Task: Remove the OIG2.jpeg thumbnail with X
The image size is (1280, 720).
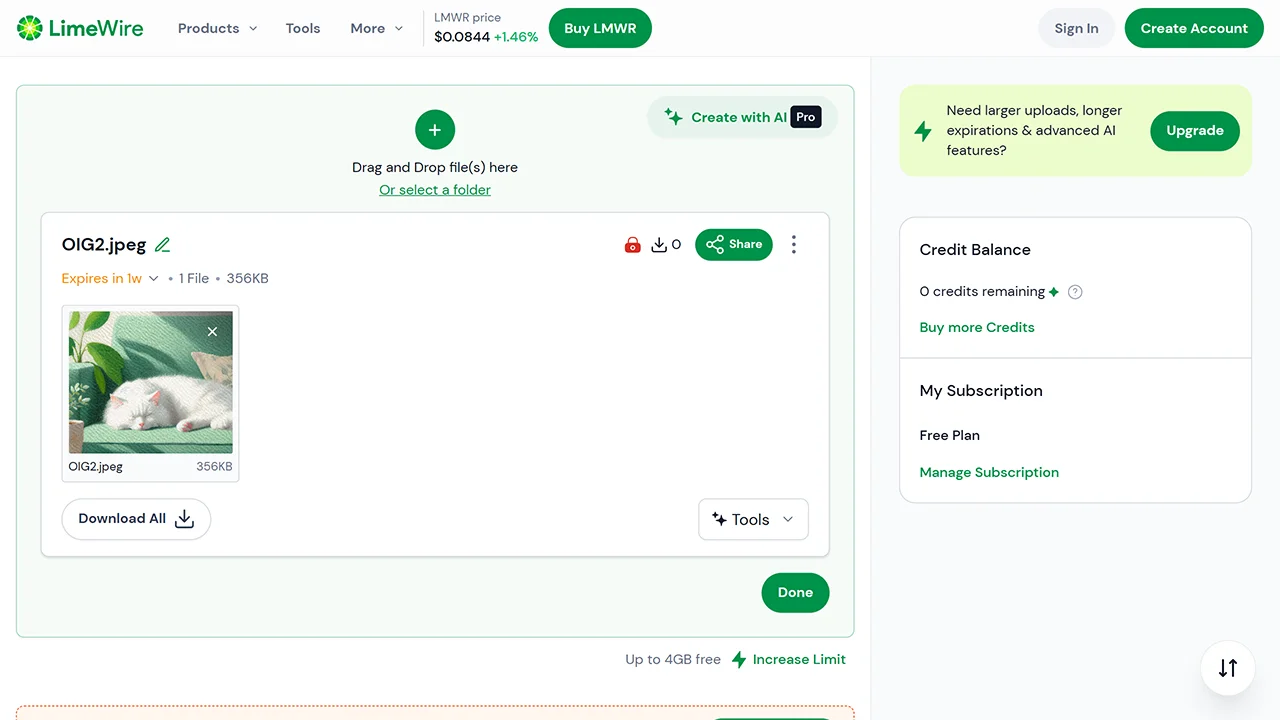Action: pos(212,332)
